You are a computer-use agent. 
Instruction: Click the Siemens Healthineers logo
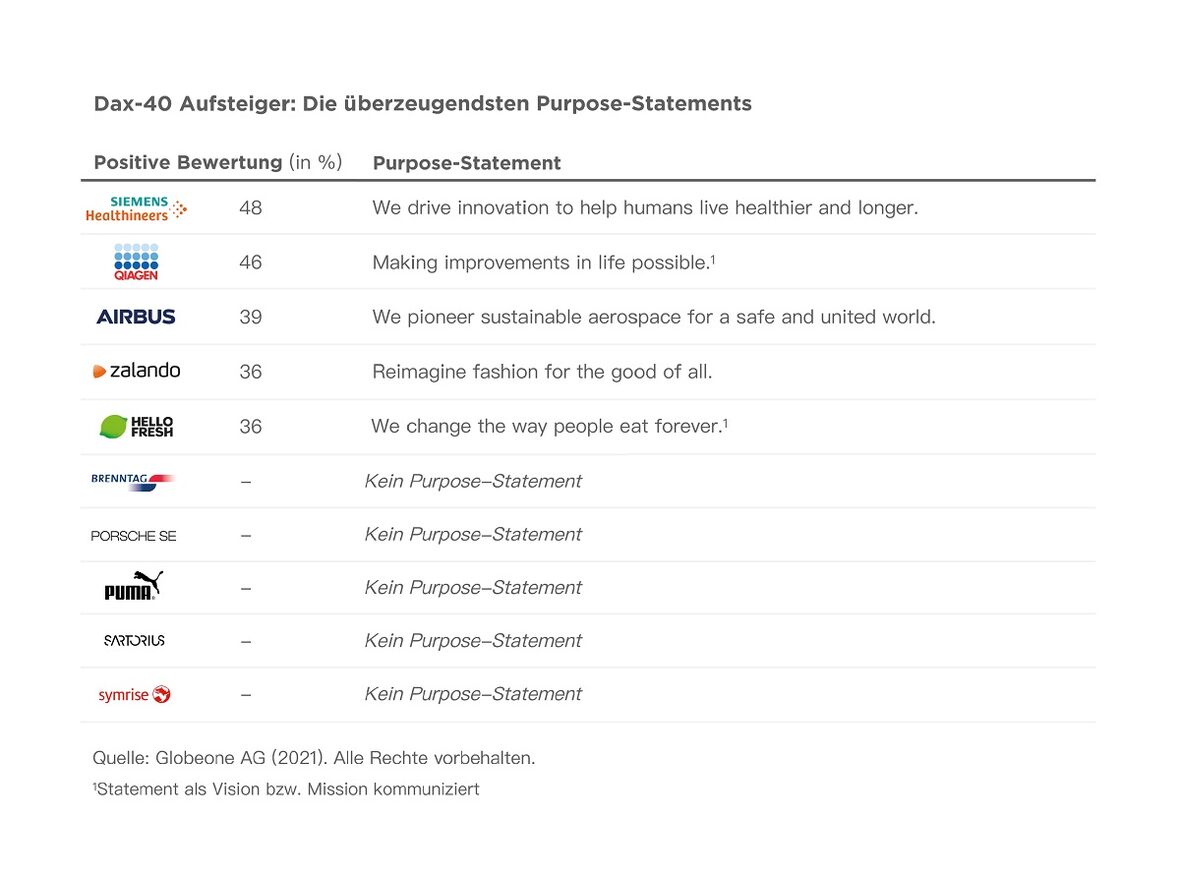[x=136, y=208]
